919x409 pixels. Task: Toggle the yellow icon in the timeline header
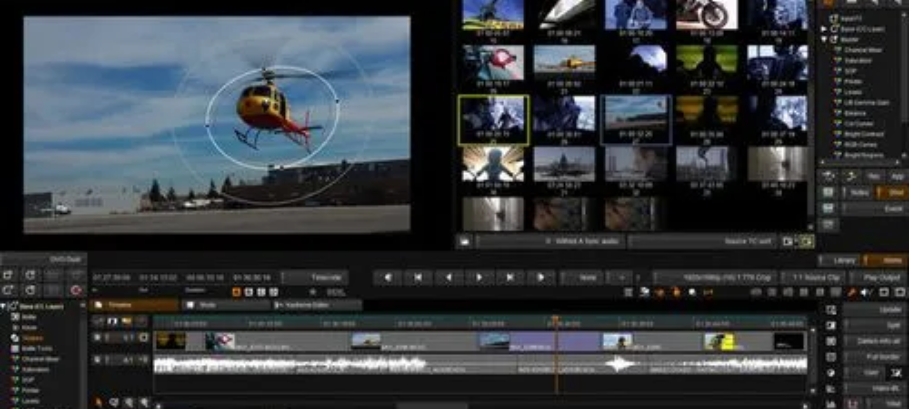pyautogui.click(x=126, y=321)
